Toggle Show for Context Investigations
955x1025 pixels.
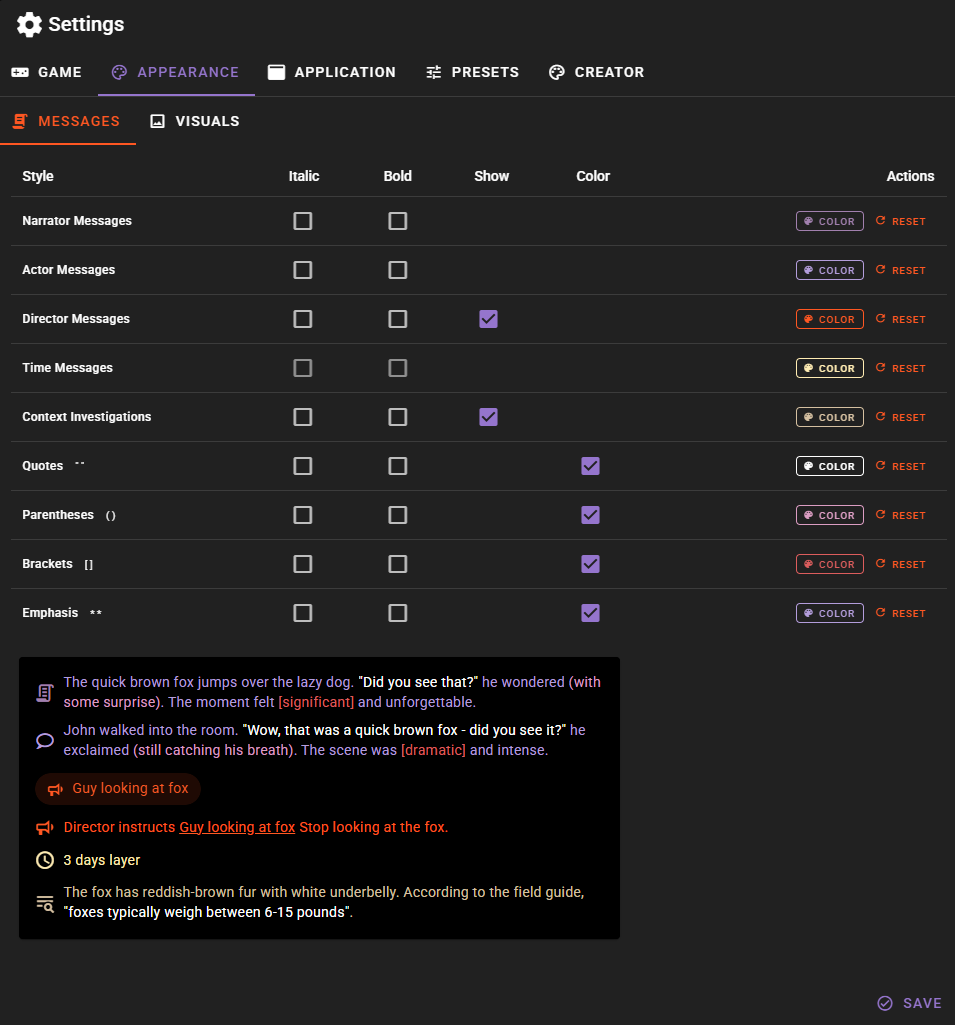(x=488, y=417)
